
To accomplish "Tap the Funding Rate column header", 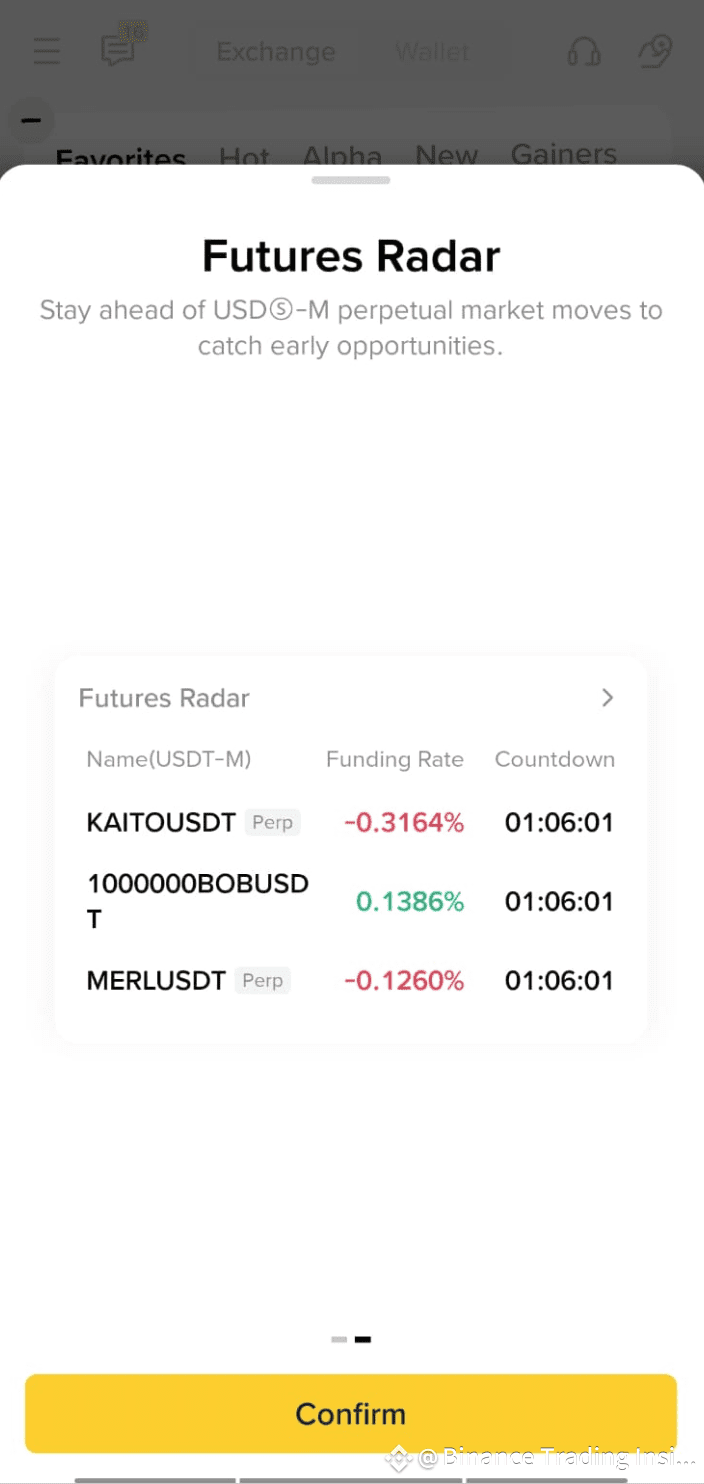I will click(394, 760).
